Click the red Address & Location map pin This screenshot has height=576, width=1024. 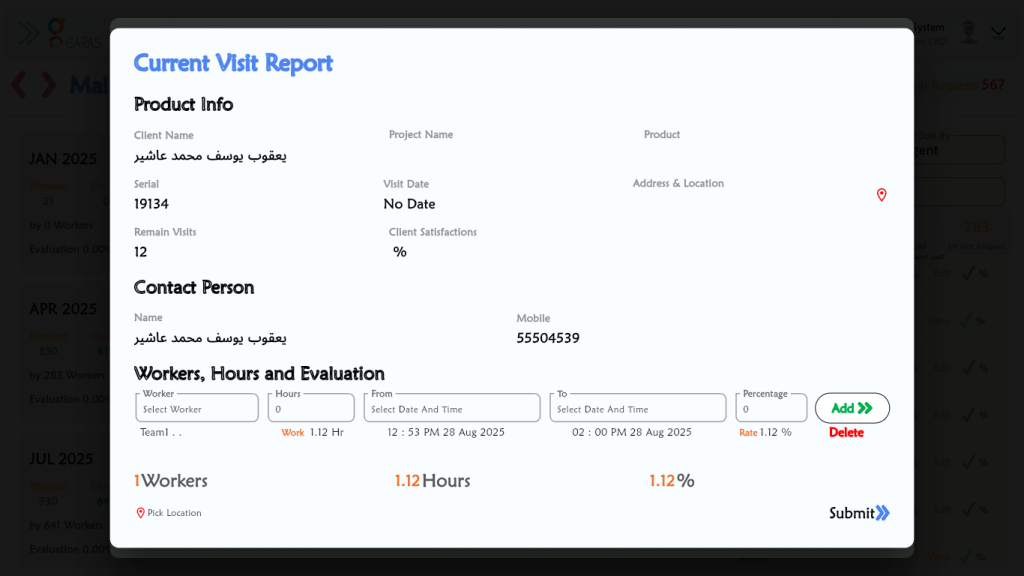coord(881,195)
